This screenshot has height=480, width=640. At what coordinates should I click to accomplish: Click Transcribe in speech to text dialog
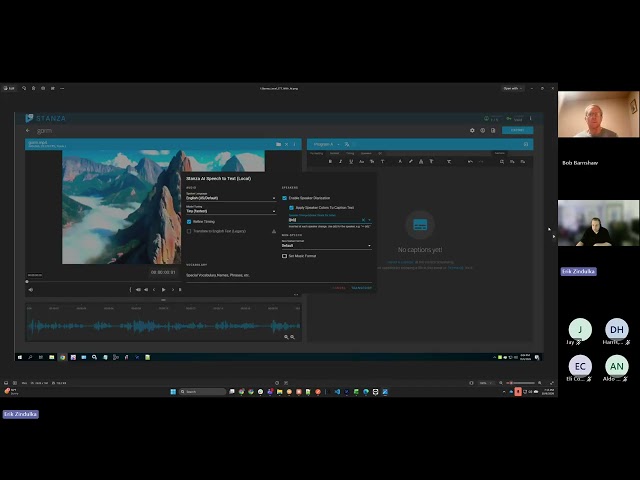pos(362,288)
